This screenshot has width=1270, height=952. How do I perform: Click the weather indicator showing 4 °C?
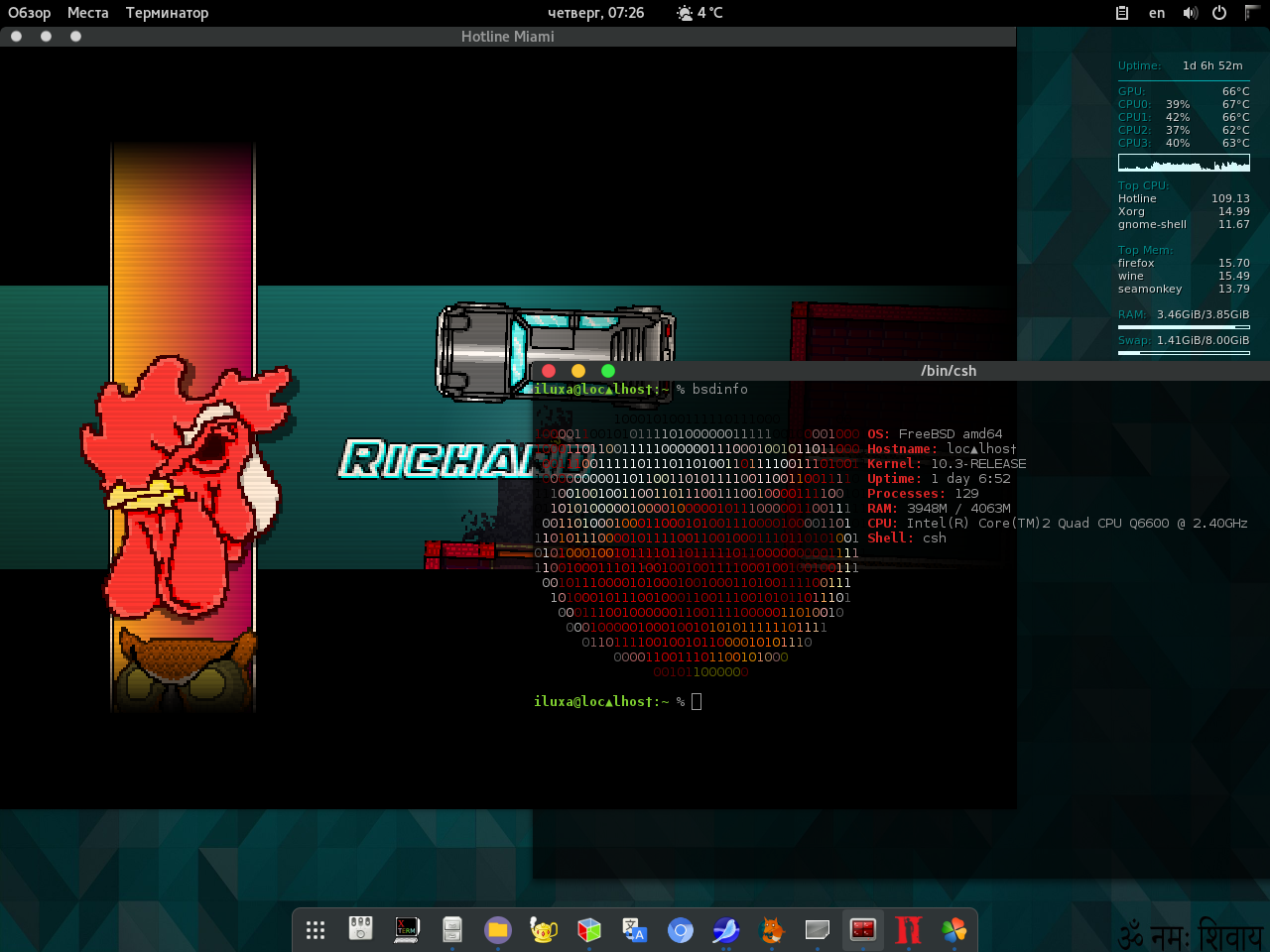click(x=699, y=13)
